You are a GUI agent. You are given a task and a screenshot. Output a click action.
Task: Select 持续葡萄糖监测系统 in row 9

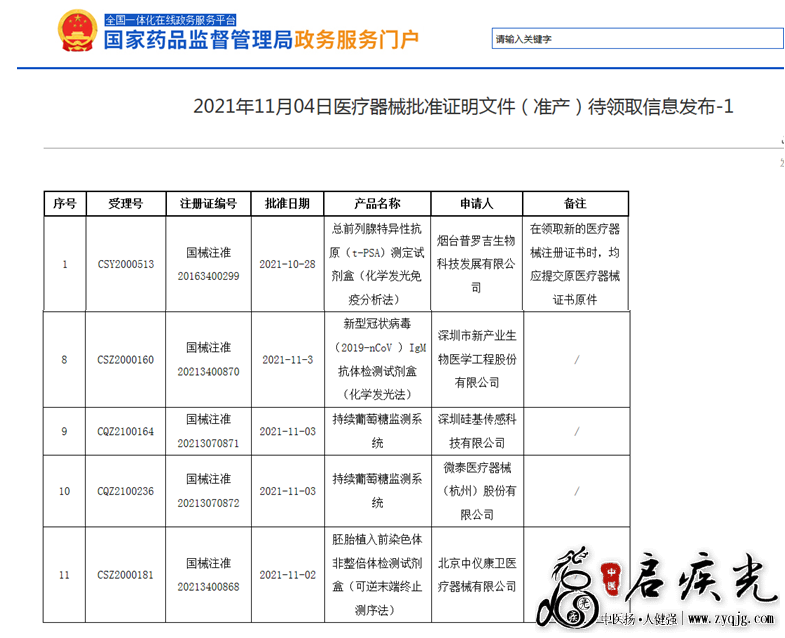pos(377,431)
